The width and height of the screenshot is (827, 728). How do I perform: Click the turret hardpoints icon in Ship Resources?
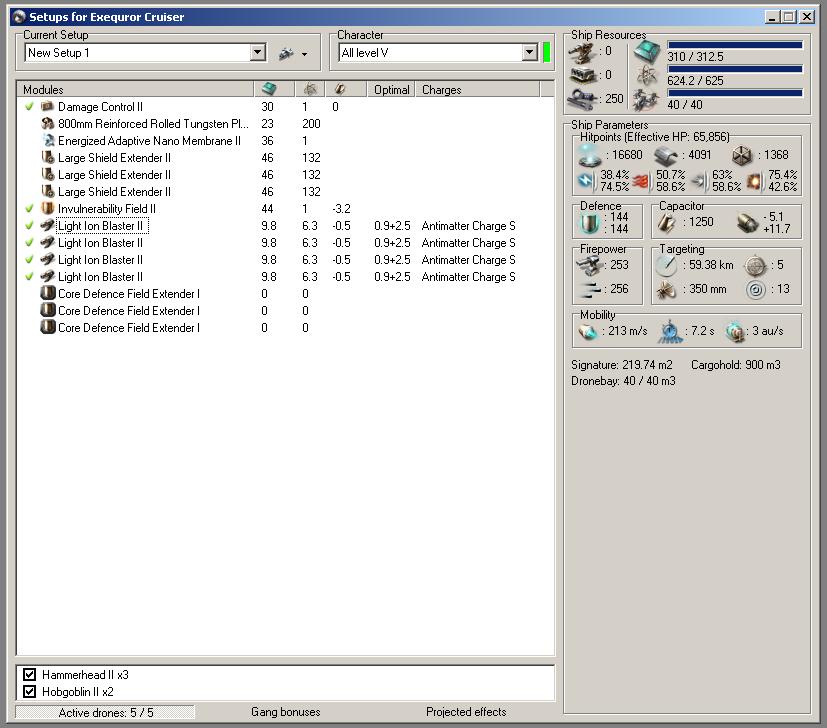(x=582, y=51)
